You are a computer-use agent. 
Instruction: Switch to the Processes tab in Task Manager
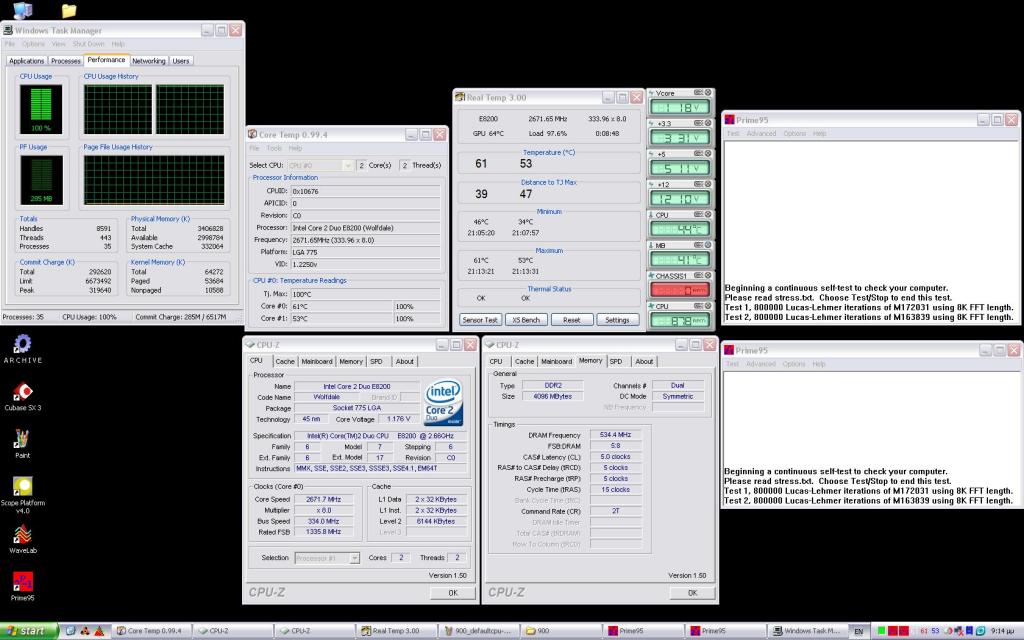[x=66, y=61]
